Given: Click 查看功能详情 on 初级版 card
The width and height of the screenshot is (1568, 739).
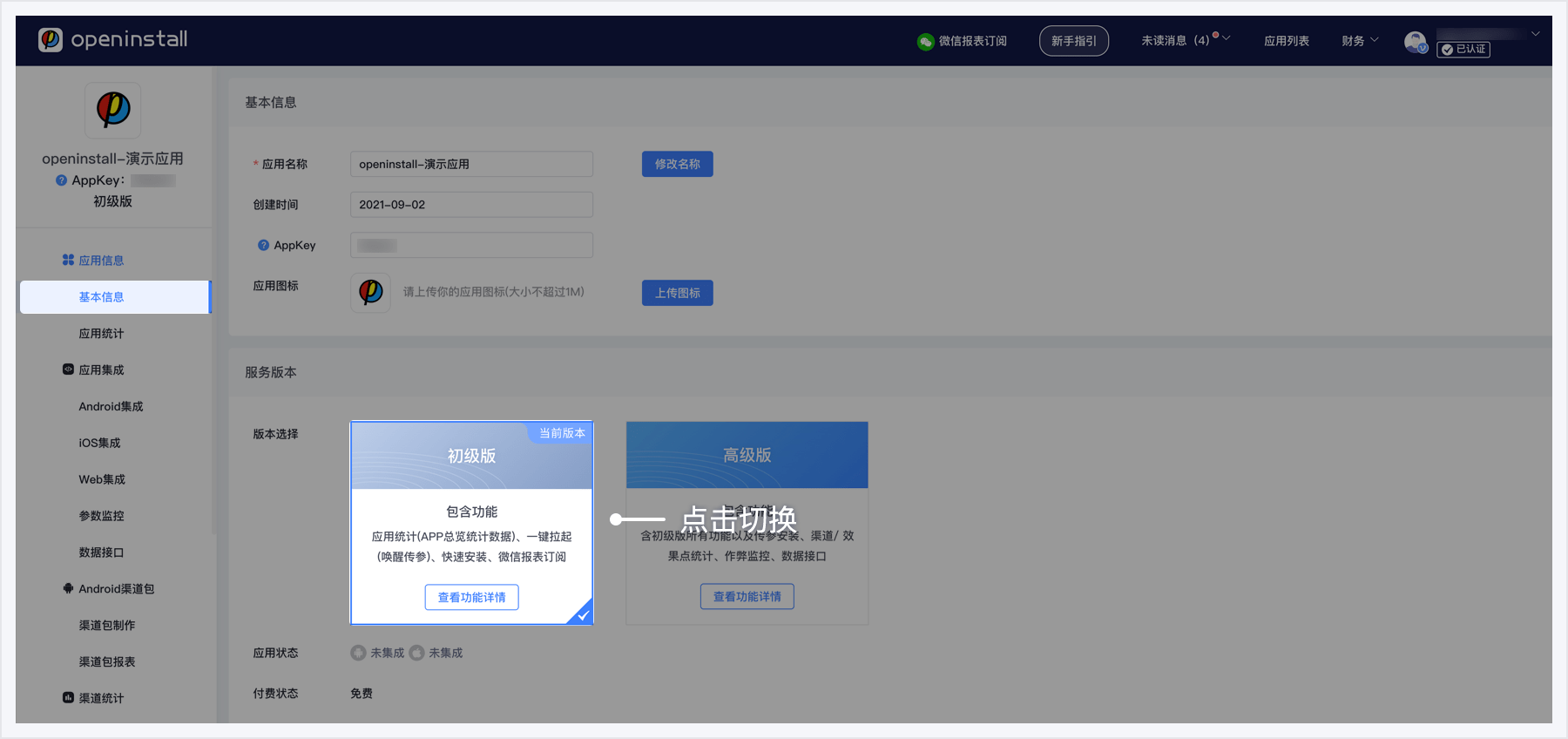Looking at the screenshot, I should click(x=471, y=597).
